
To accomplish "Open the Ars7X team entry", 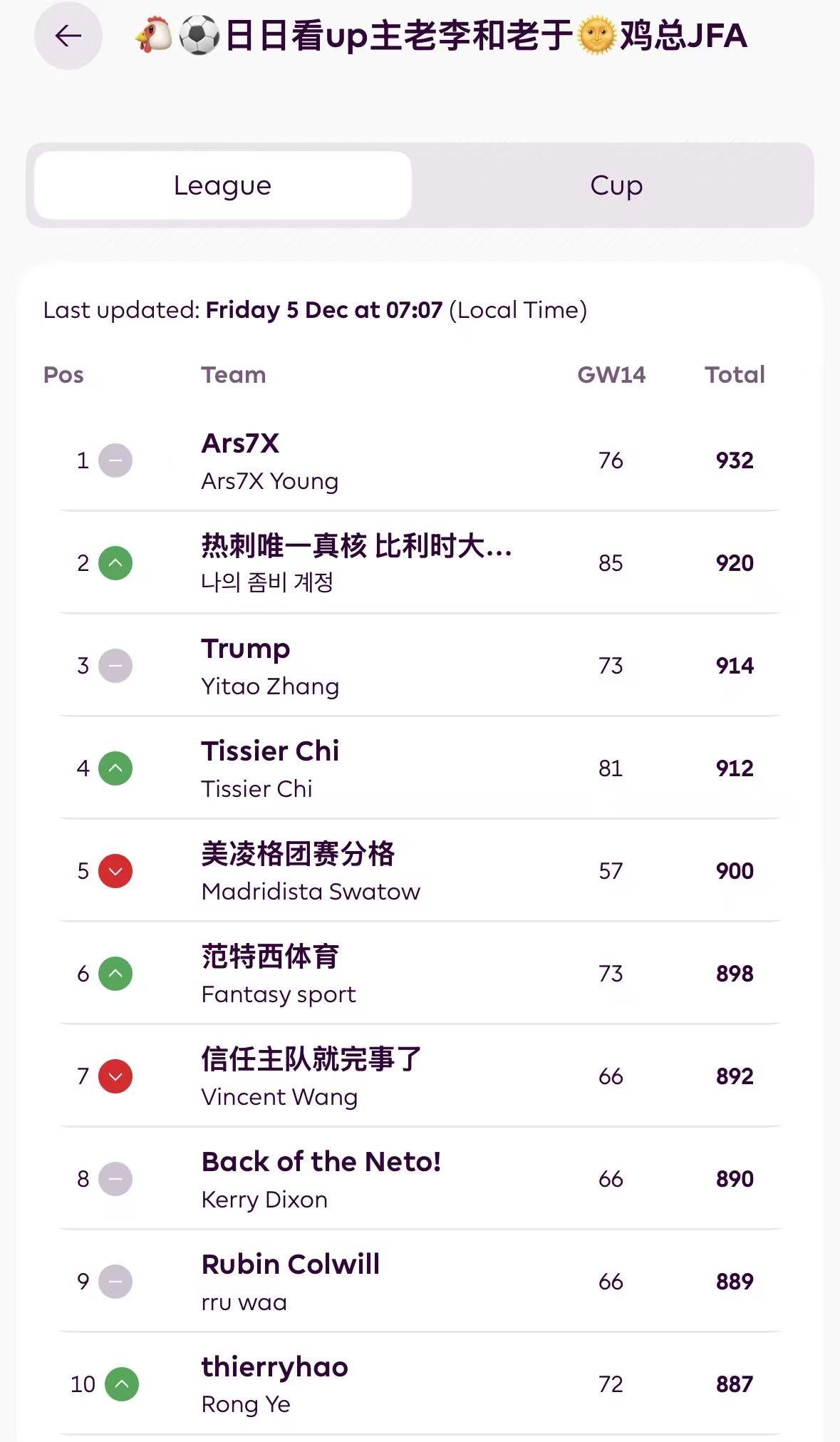I will pyautogui.click(x=241, y=444).
